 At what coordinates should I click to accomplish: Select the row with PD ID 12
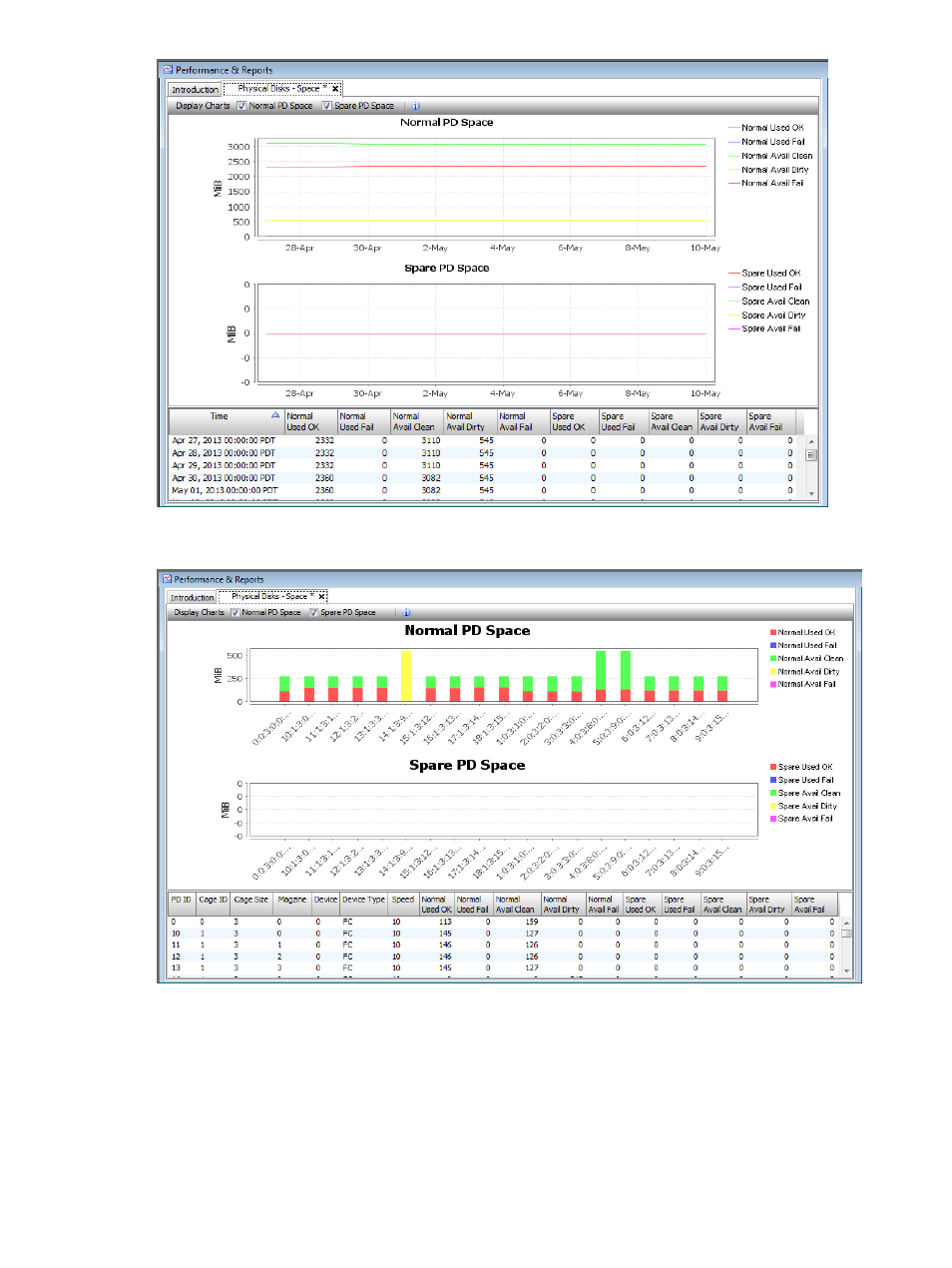504,956
